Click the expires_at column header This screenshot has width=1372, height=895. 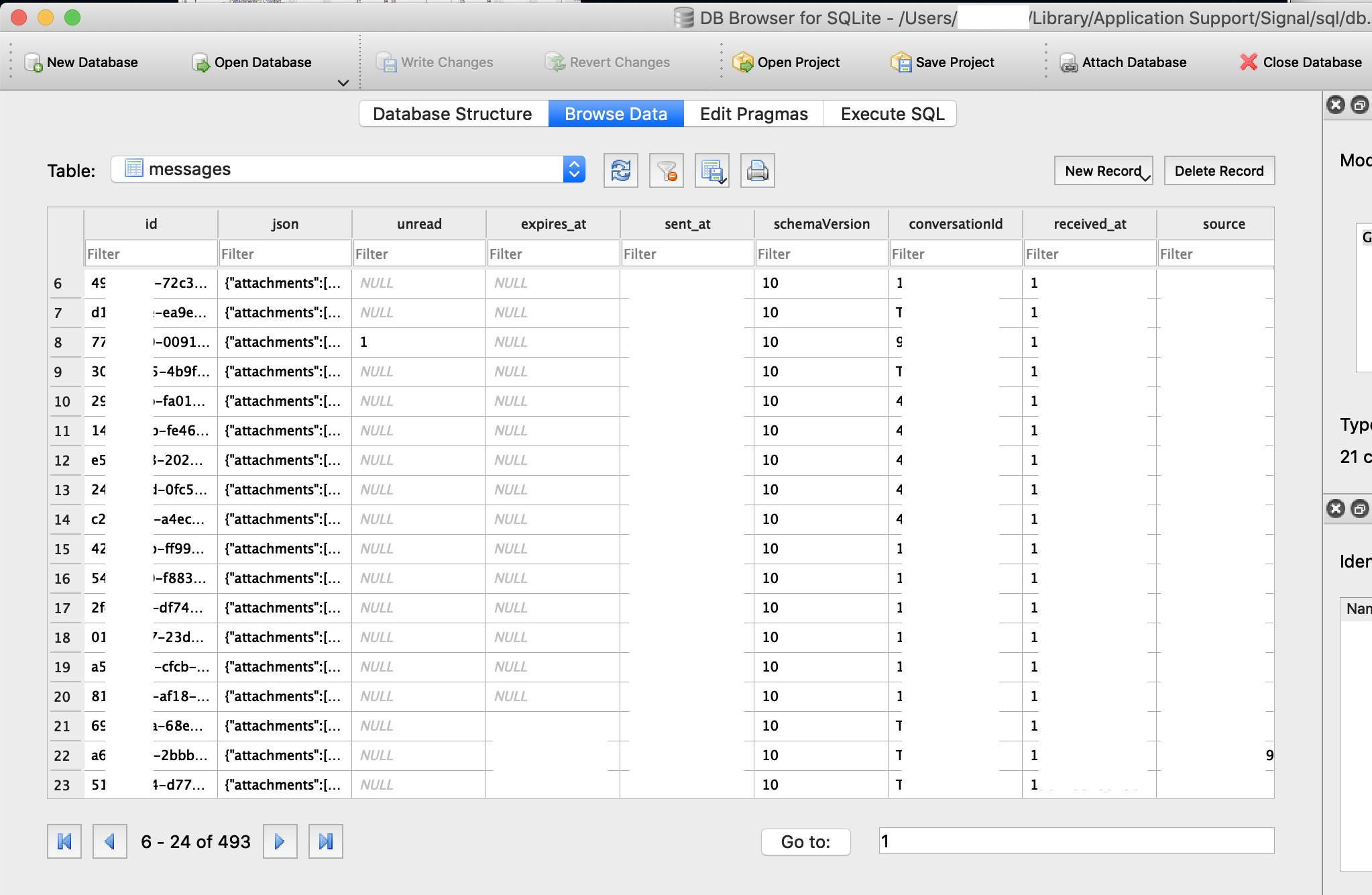point(553,224)
